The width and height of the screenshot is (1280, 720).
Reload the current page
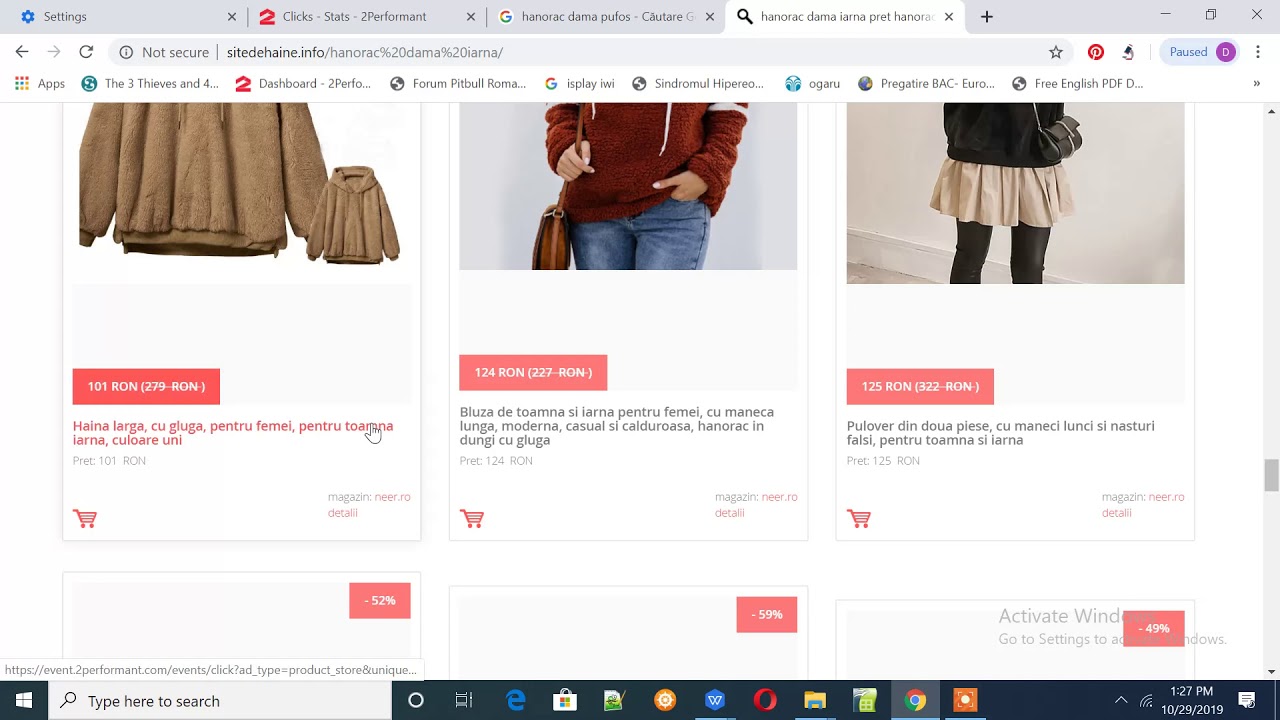pos(86,52)
